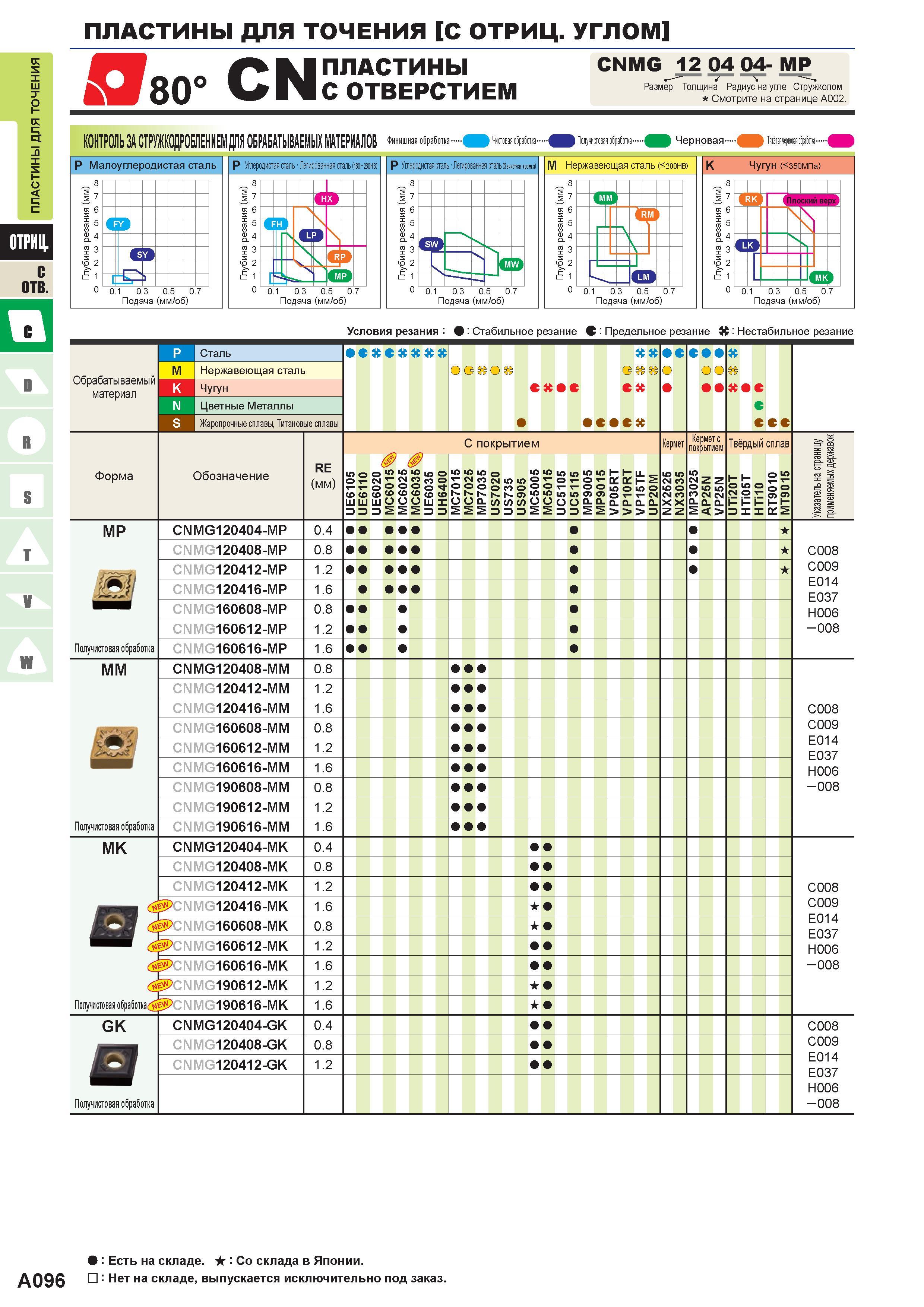Click the Твёрдый сплав carbide header
This screenshot has width=924, height=1307.
[759, 443]
